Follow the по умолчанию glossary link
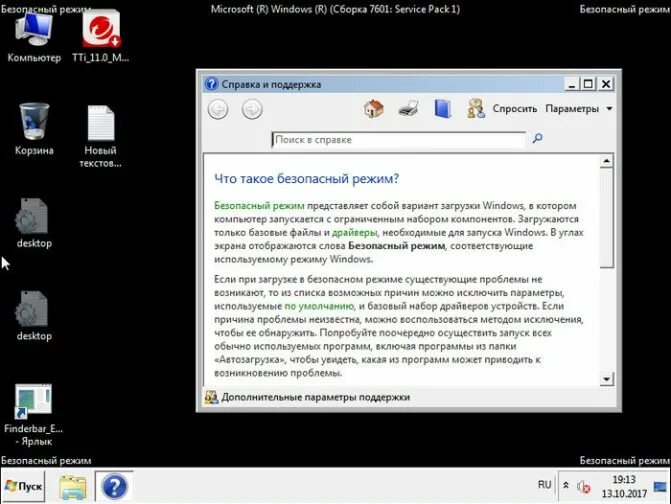This screenshot has height=504, width=671. [x=319, y=306]
